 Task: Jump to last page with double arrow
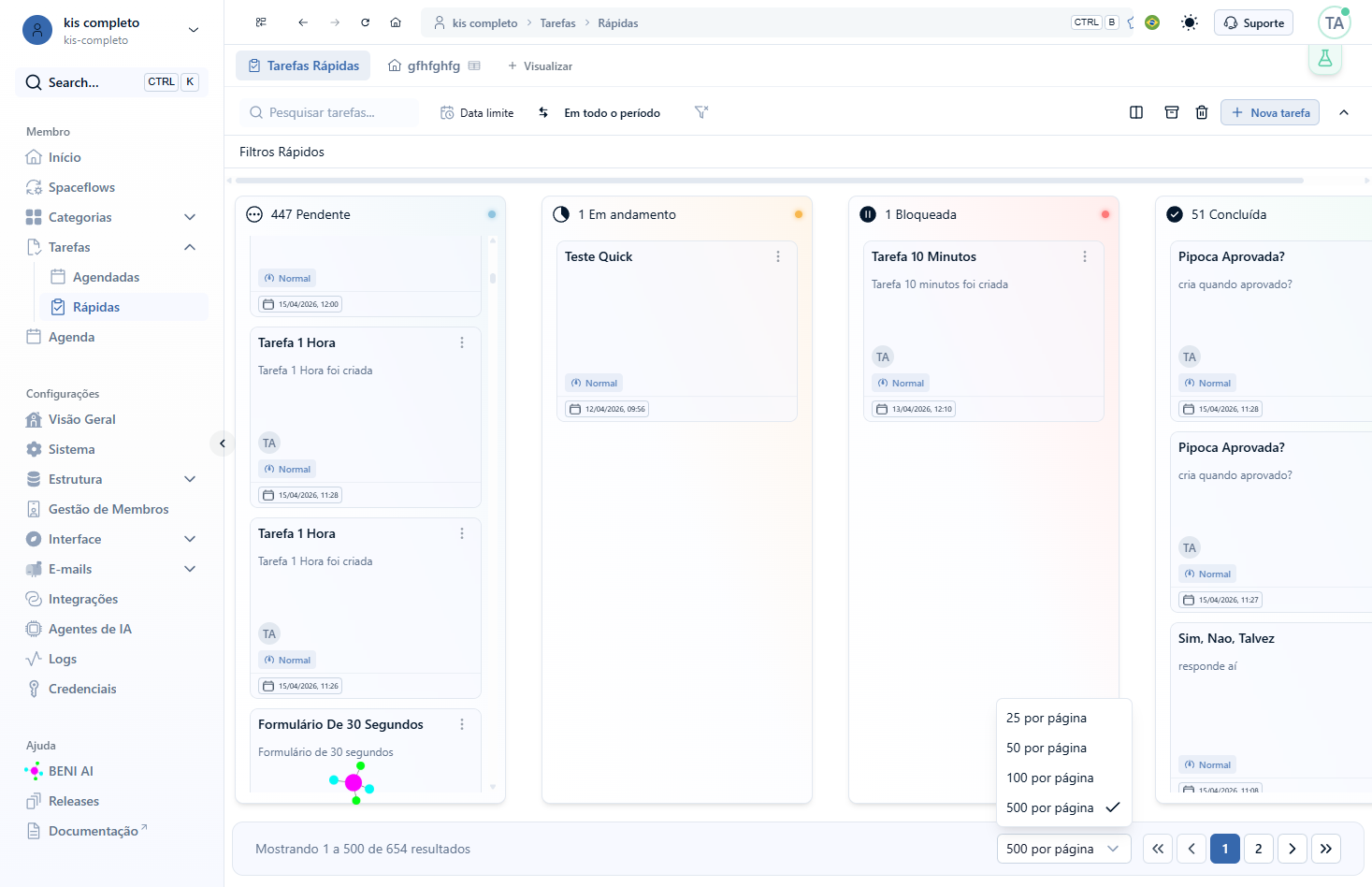tap(1326, 849)
